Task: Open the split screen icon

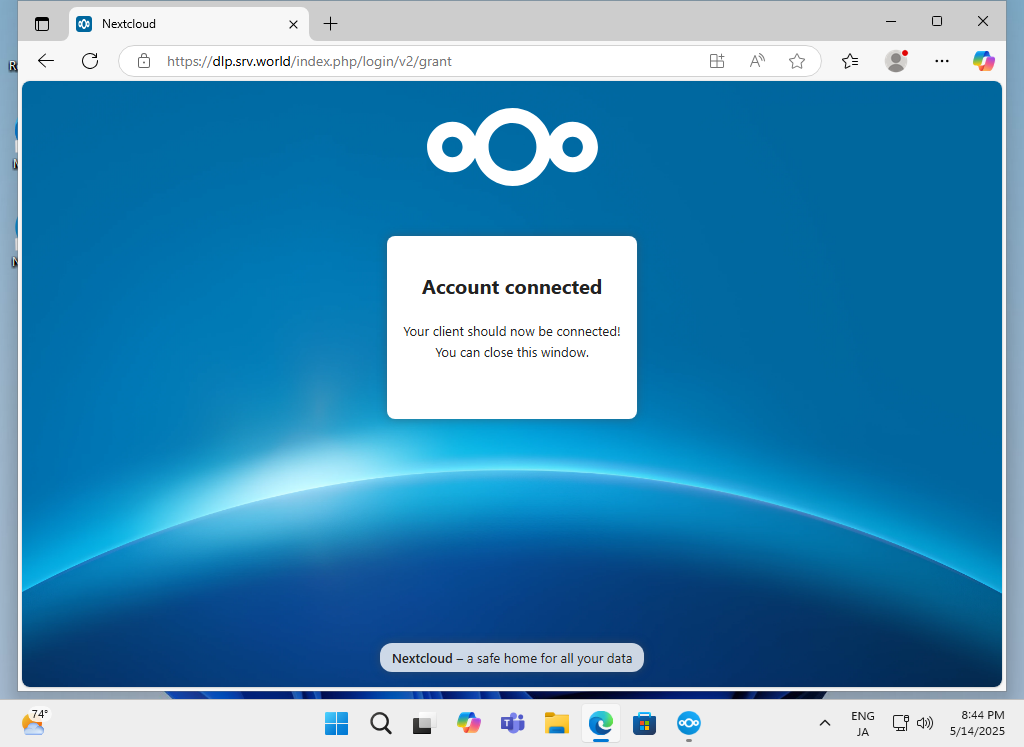Action: coord(717,61)
